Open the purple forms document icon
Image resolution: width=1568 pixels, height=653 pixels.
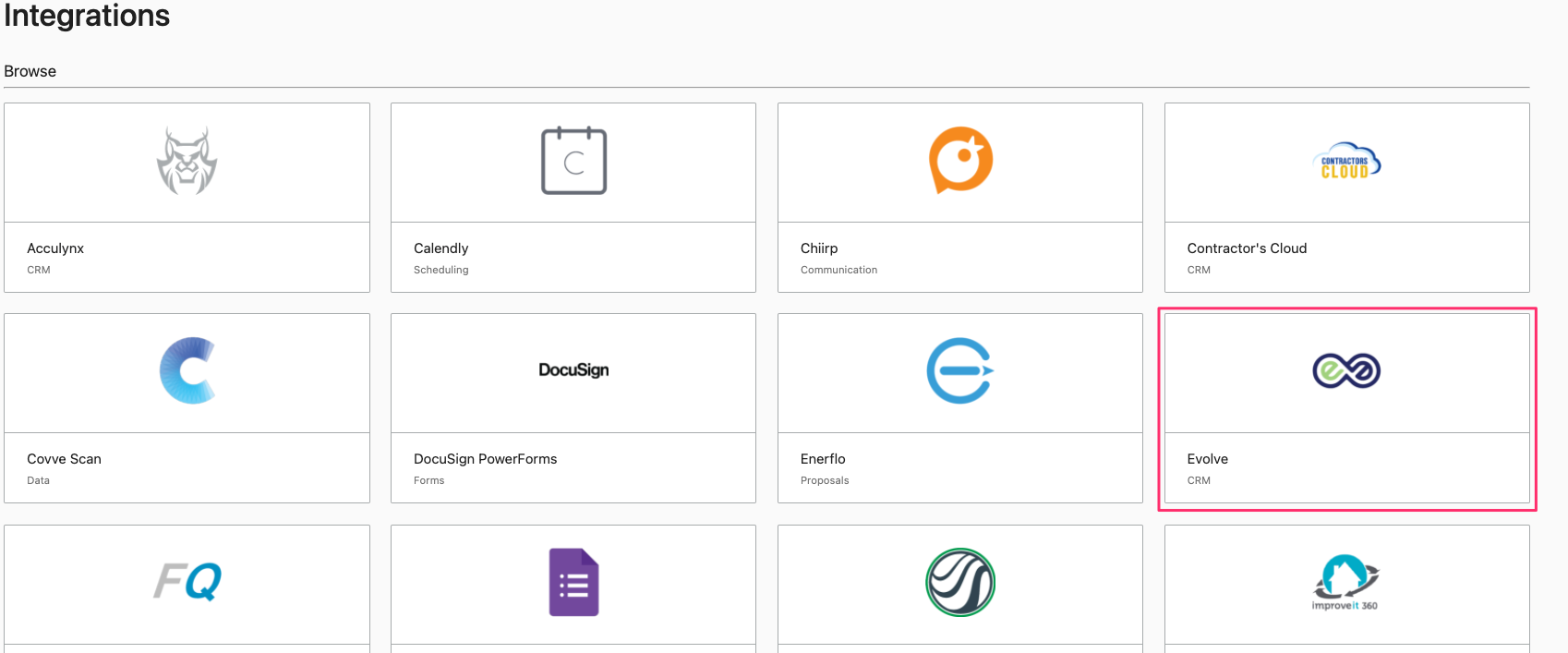573,582
